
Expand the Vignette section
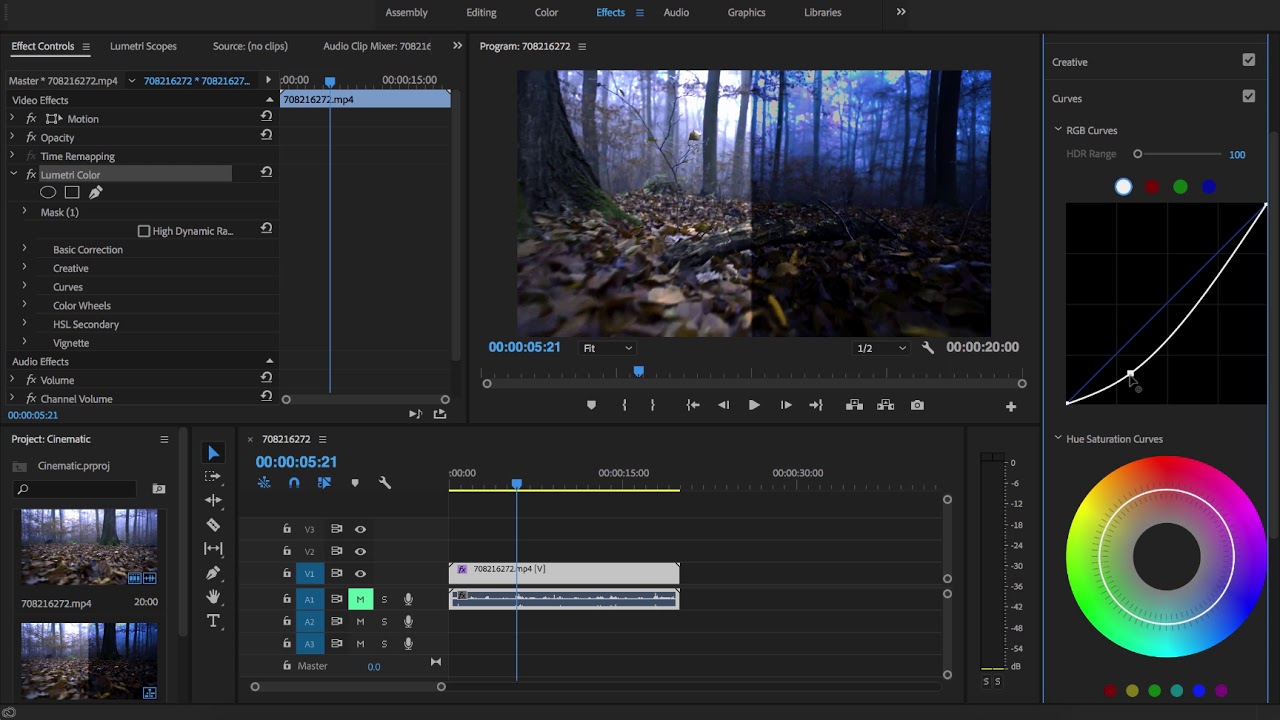(24, 342)
